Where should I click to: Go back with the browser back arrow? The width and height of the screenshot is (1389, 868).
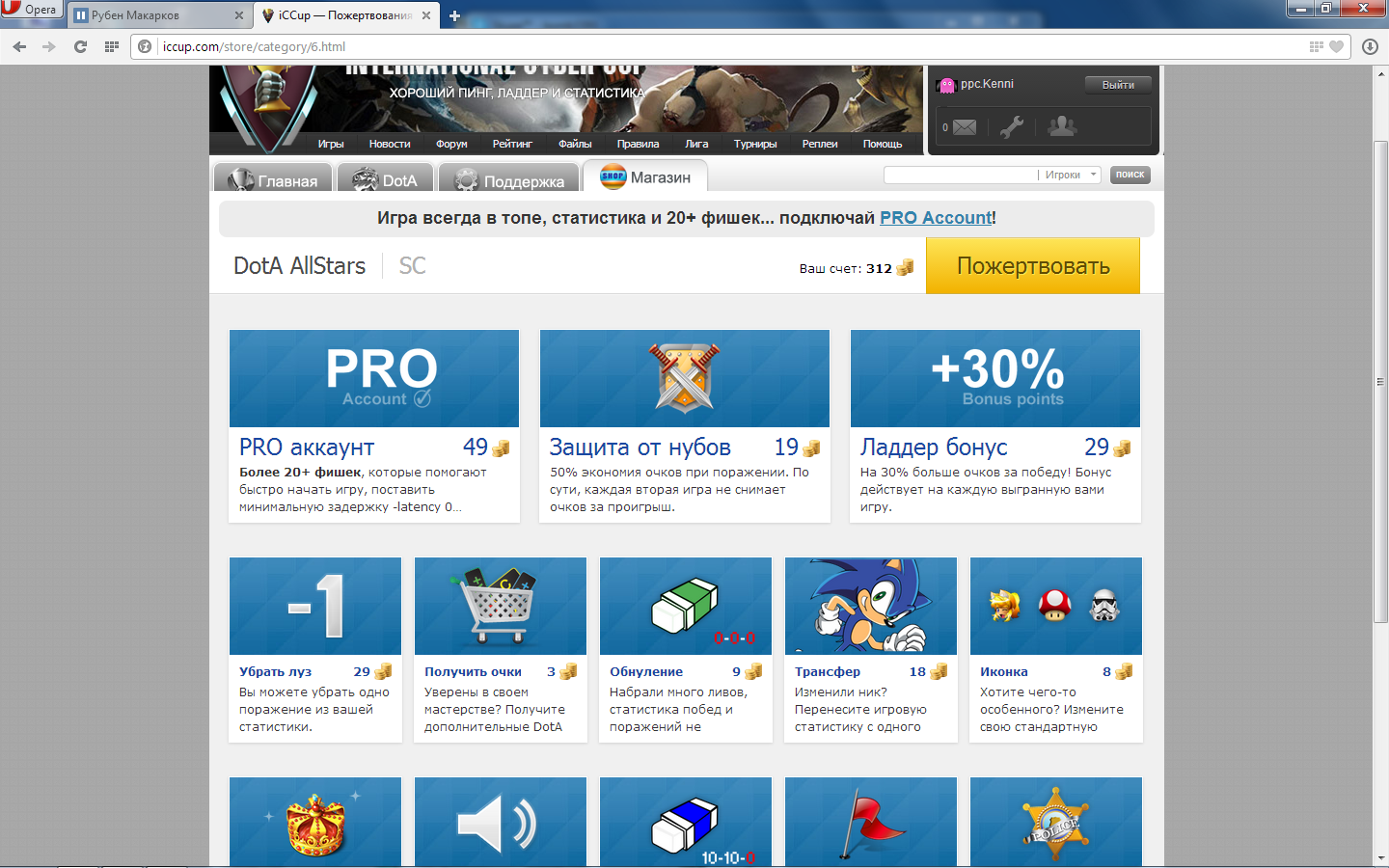coord(19,46)
